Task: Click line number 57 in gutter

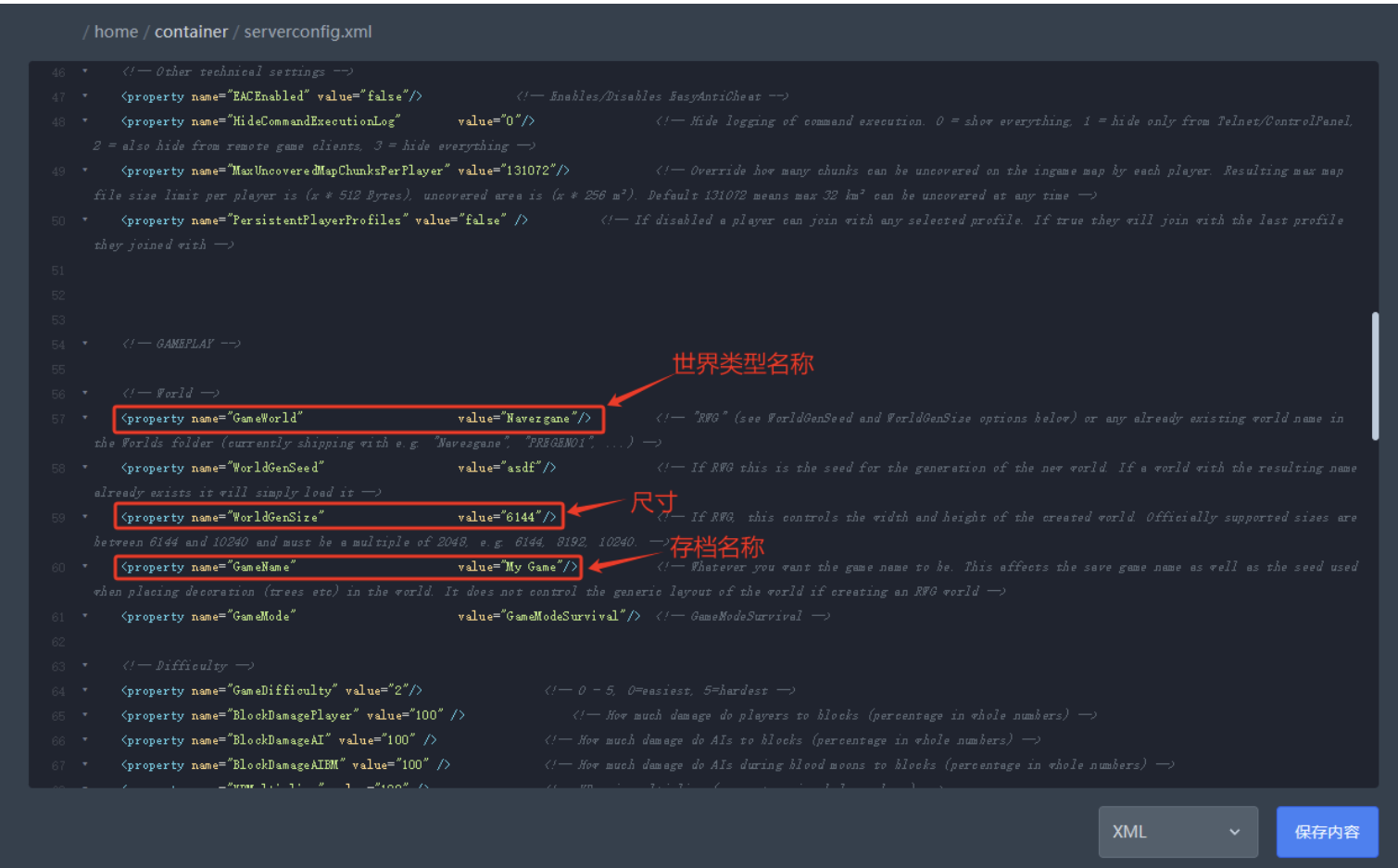Action: pyautogui.click(x=58, y=419)
